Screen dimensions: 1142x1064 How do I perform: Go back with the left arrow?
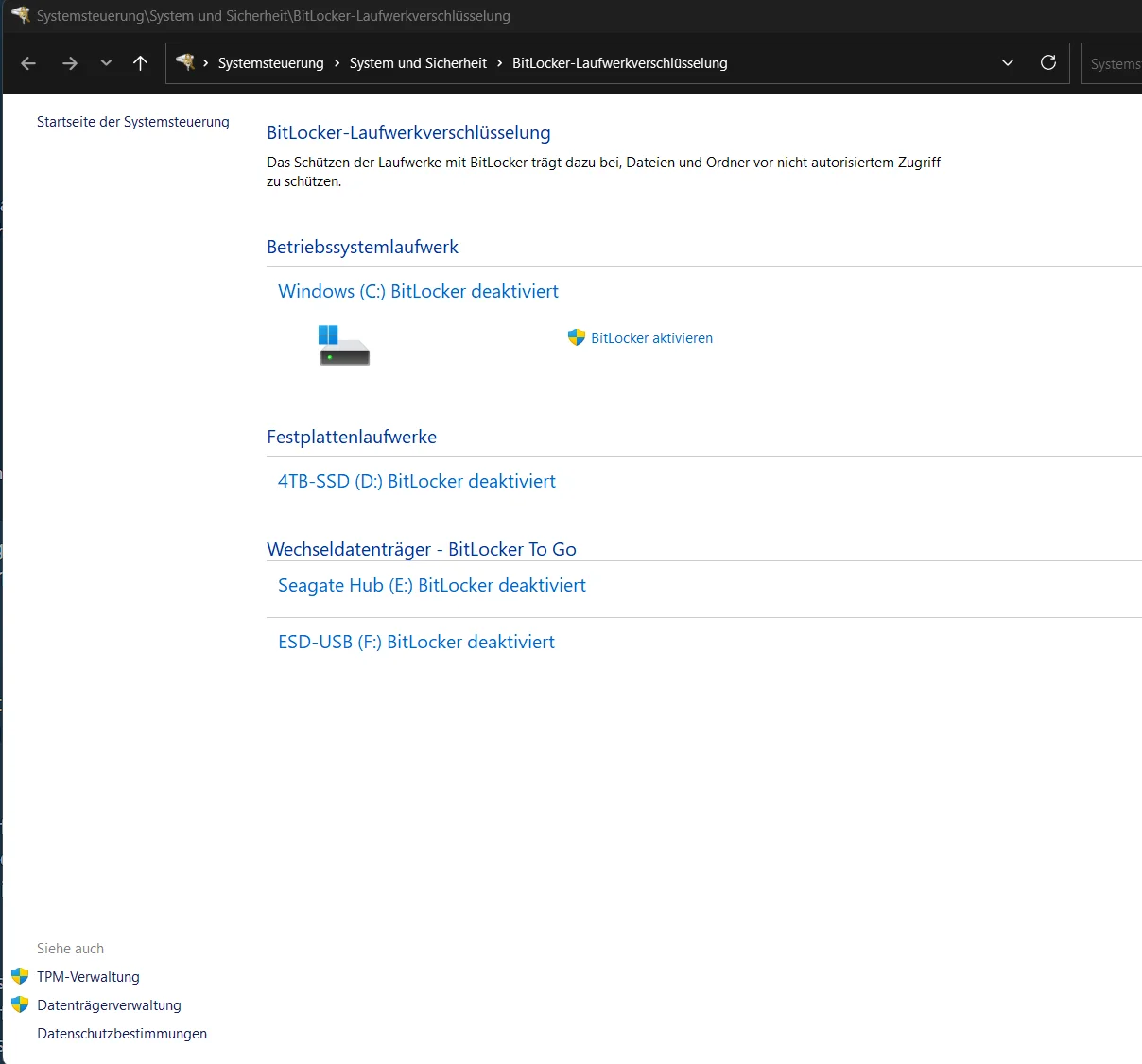28,63
